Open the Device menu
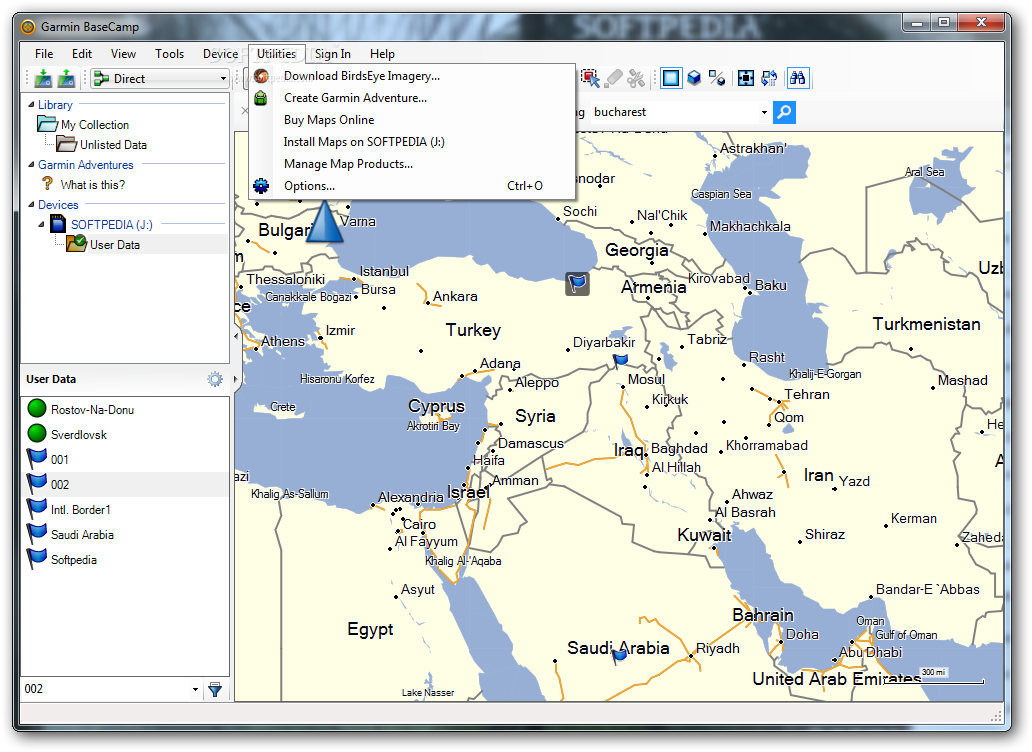Image resolution: width=1032 pixels, height=752 pixels. 220,54
